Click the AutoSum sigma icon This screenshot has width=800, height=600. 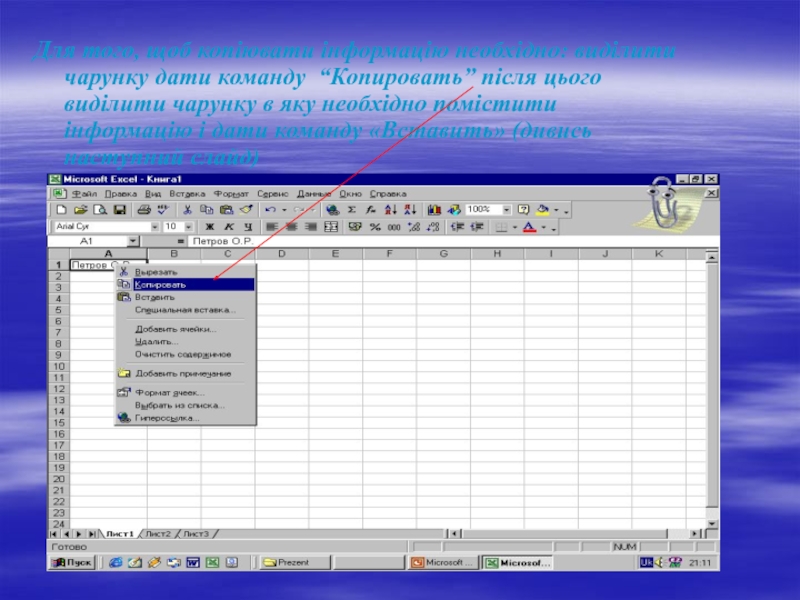coord(351,210)
